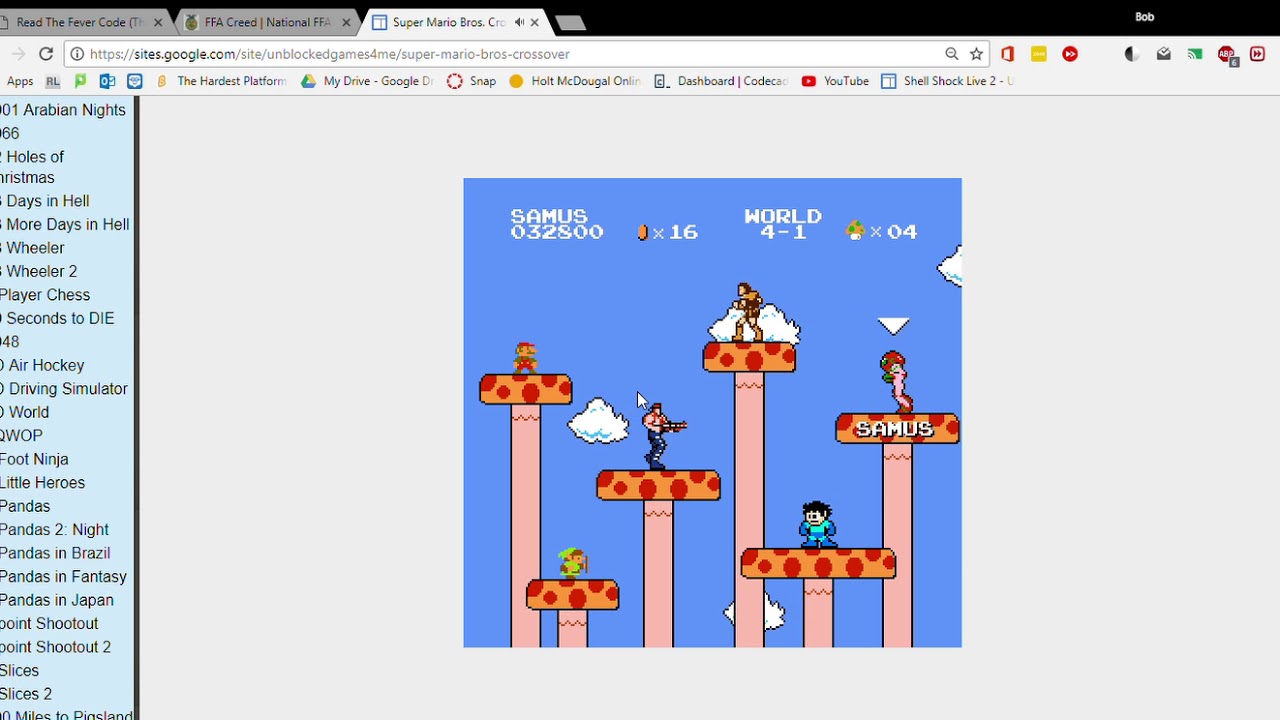Open a new tab button

click(x=570, y=23)
